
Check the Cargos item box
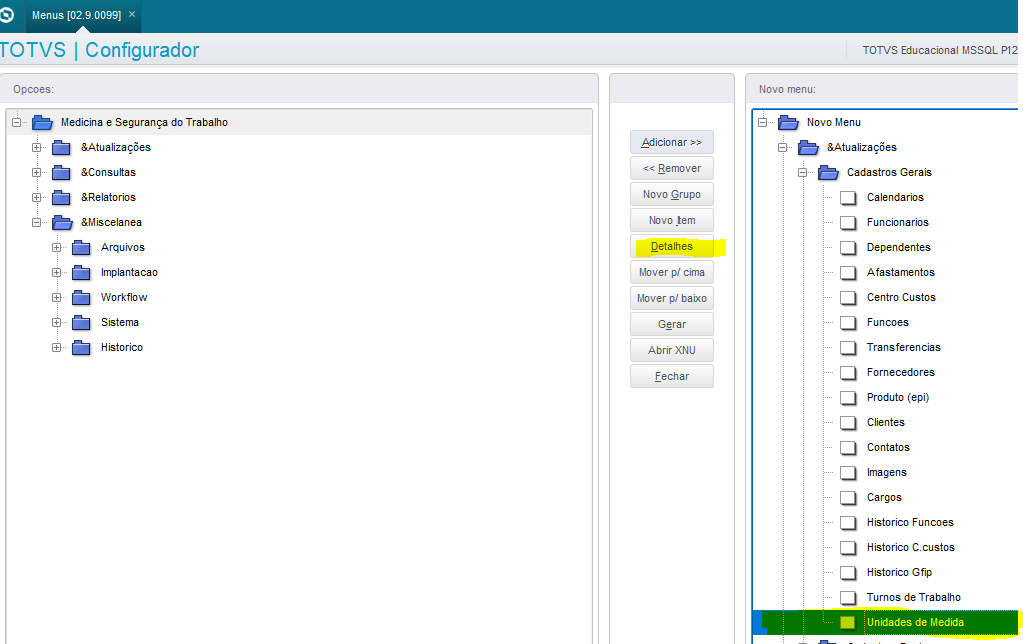point(848,498)
